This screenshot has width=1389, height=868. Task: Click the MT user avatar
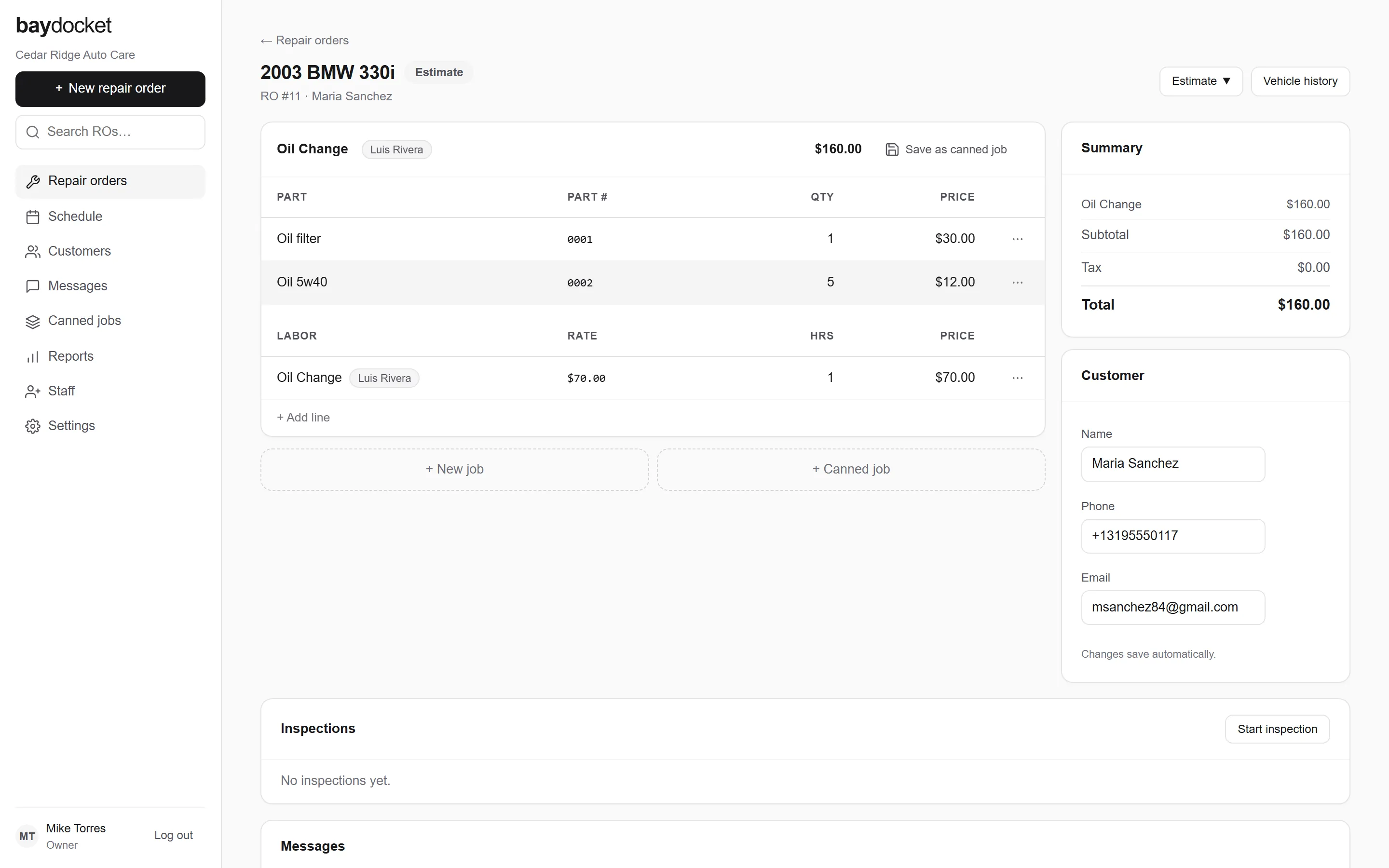tap(27, 837)
